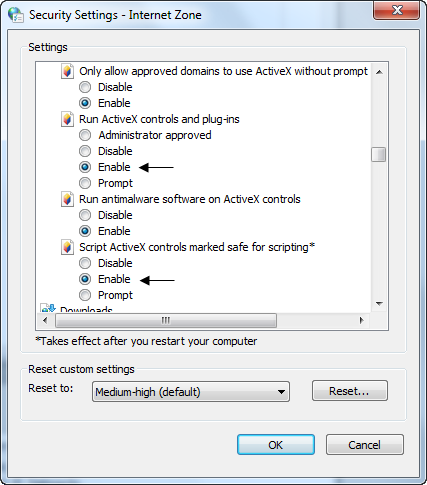
Task: Click the icon beside Run ActiveX controls and plug-ins
Action: (x=67, y=119)
